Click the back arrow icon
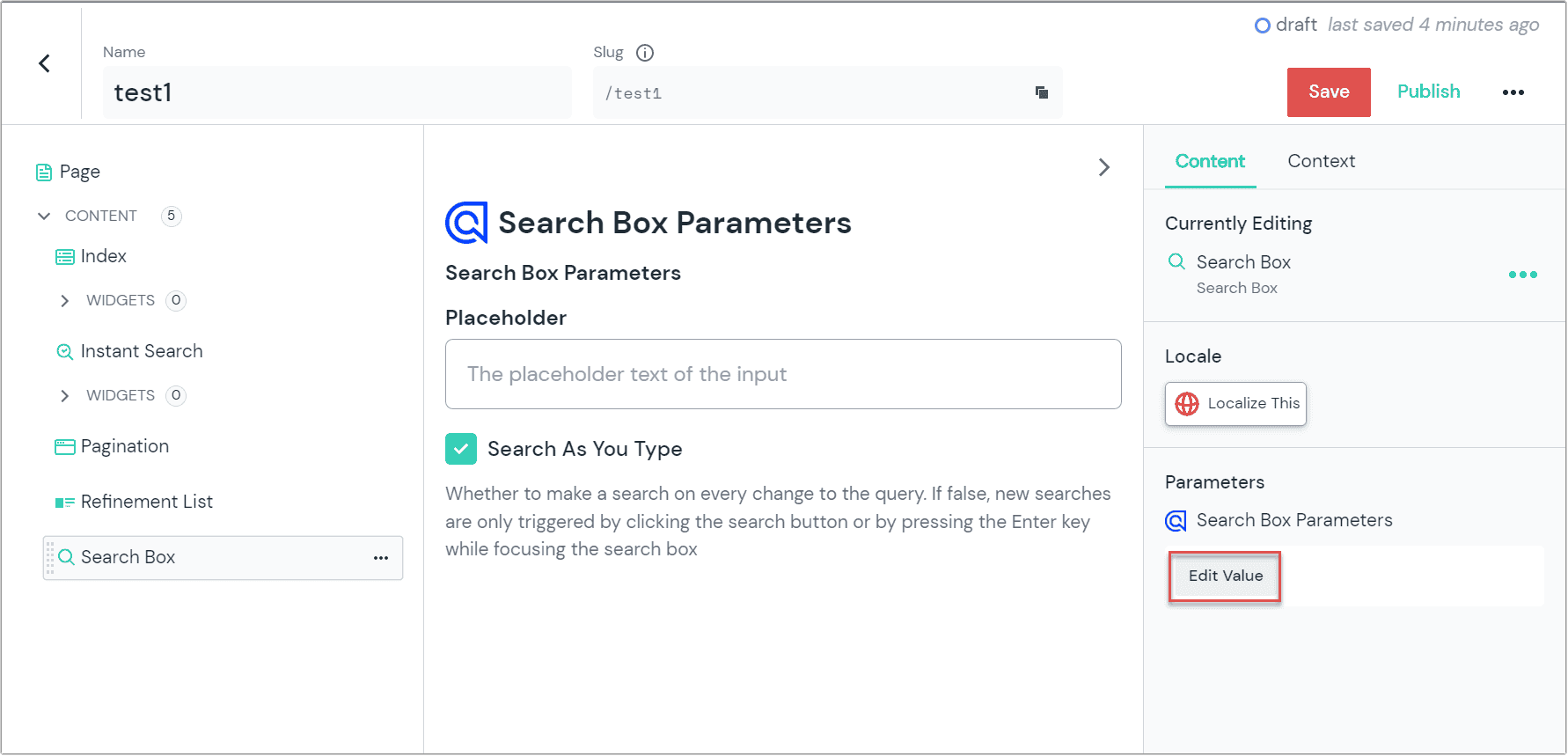The width and height of the screenshot is (1568, 756). click(x=44, y=63)
